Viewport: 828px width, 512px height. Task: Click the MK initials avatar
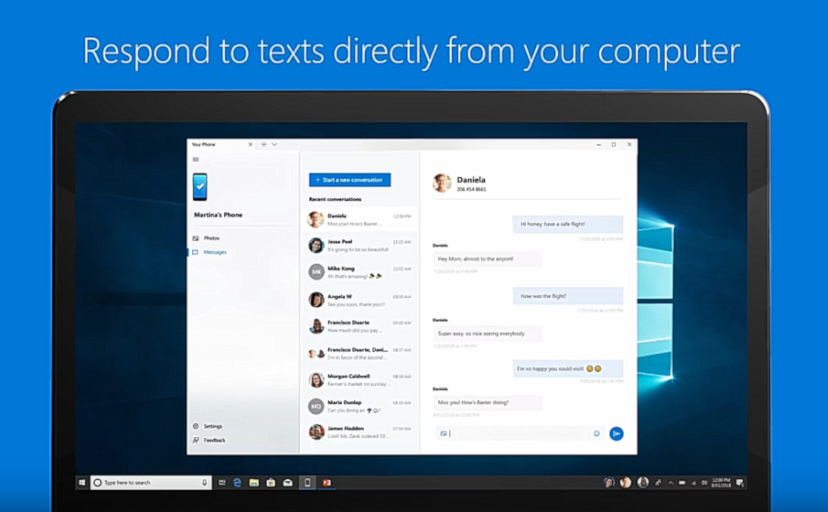316,272
